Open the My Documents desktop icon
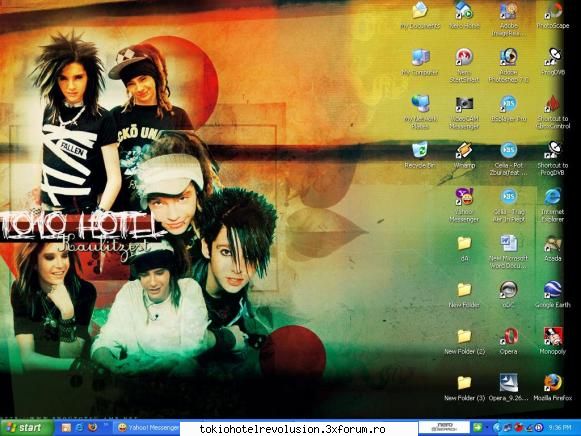This screenshot has width=581, height=436. (x=420, y=15)
